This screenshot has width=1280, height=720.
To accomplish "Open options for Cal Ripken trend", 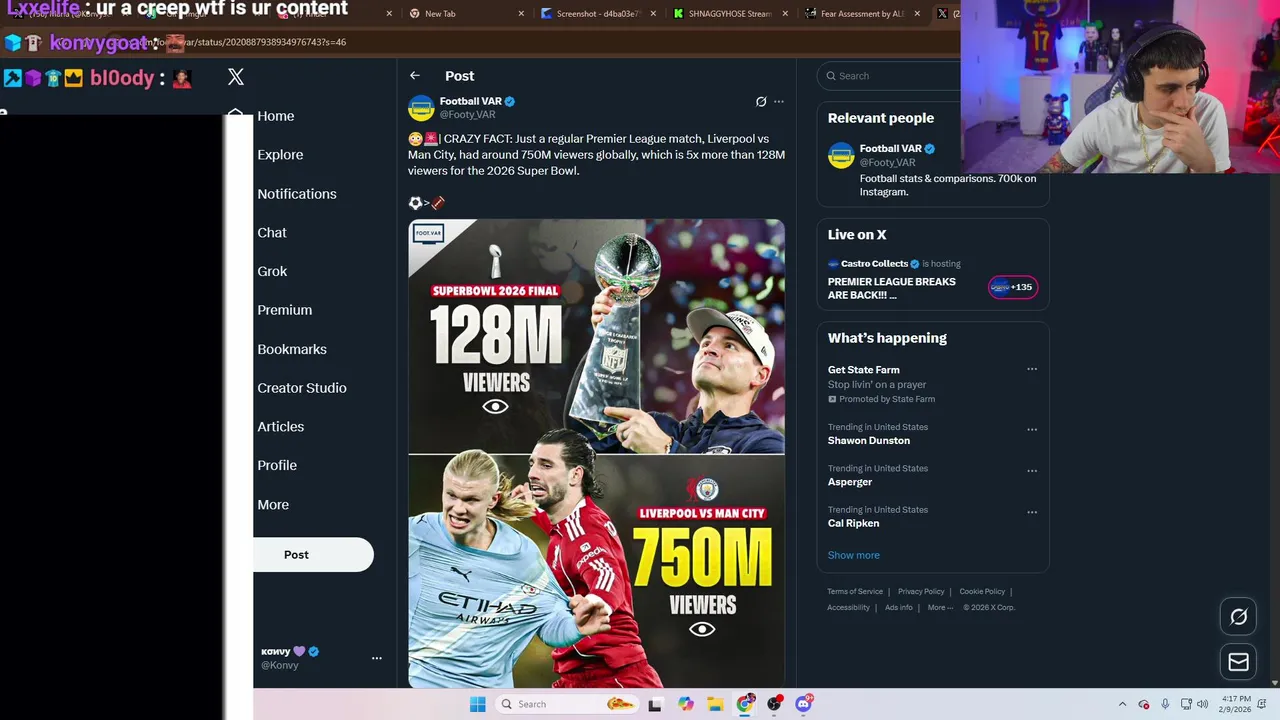I will pyautogui.click(x=1032, y=512).
